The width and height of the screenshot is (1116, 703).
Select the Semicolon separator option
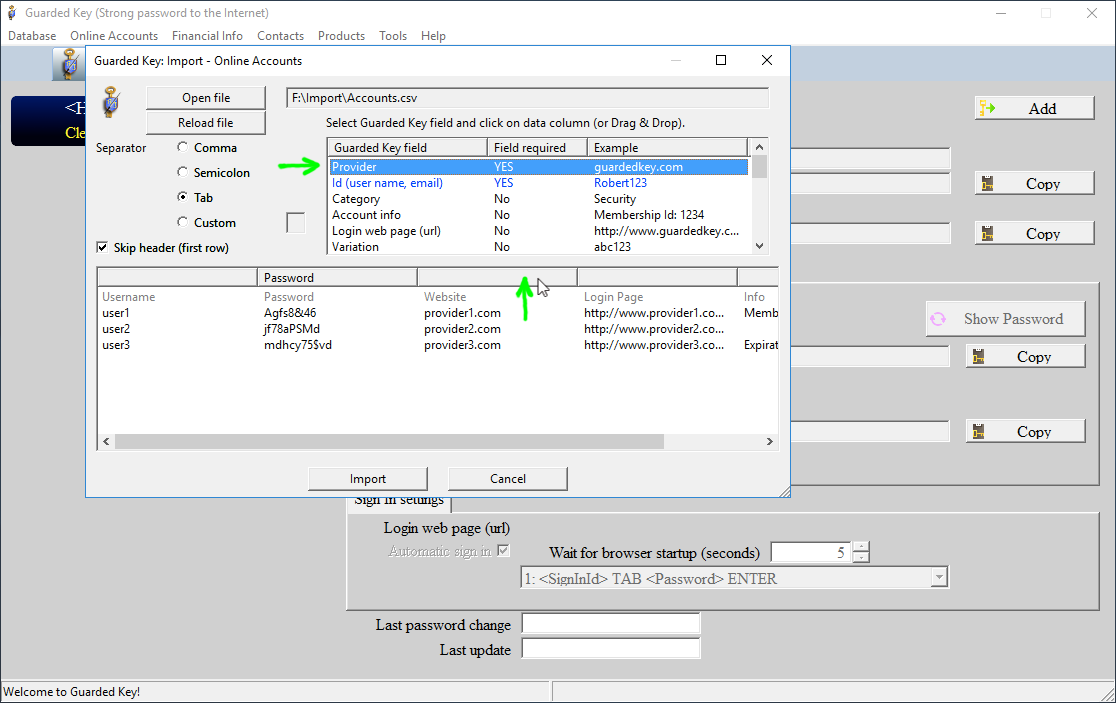pyautogui.click(x=182, y=172)
